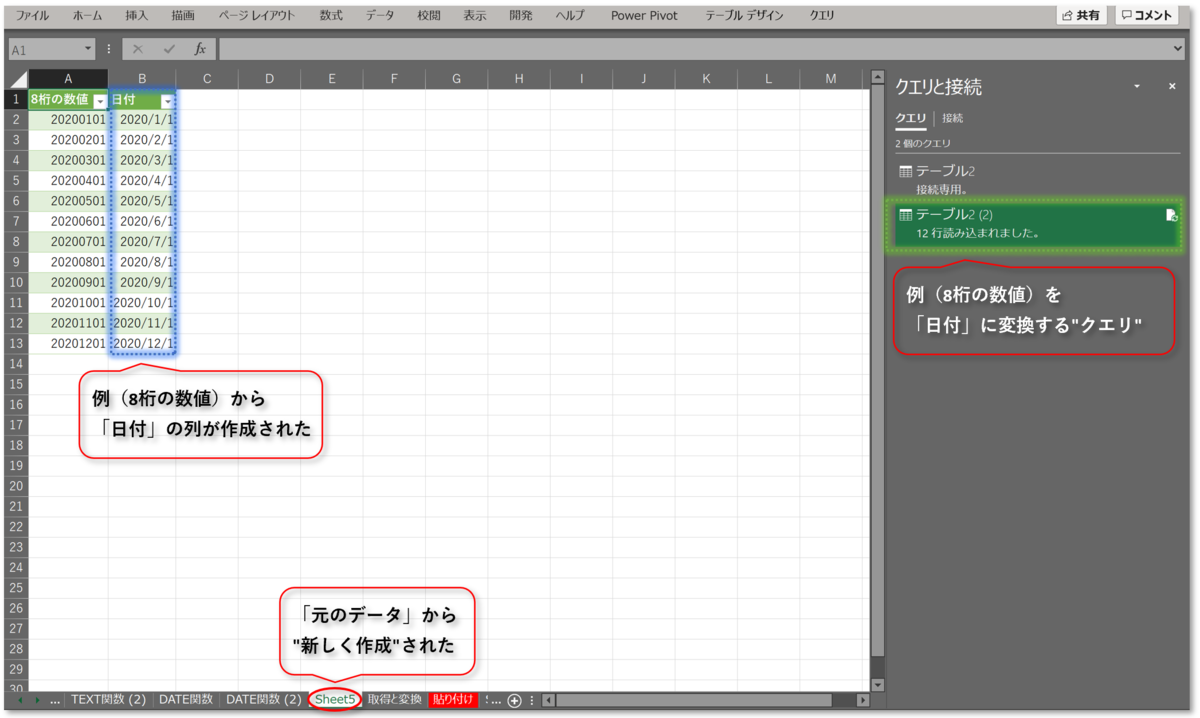Screen dimensions: 1200x718
Task: Click the new sheet plus icon
Action: (x=514, y=700)
